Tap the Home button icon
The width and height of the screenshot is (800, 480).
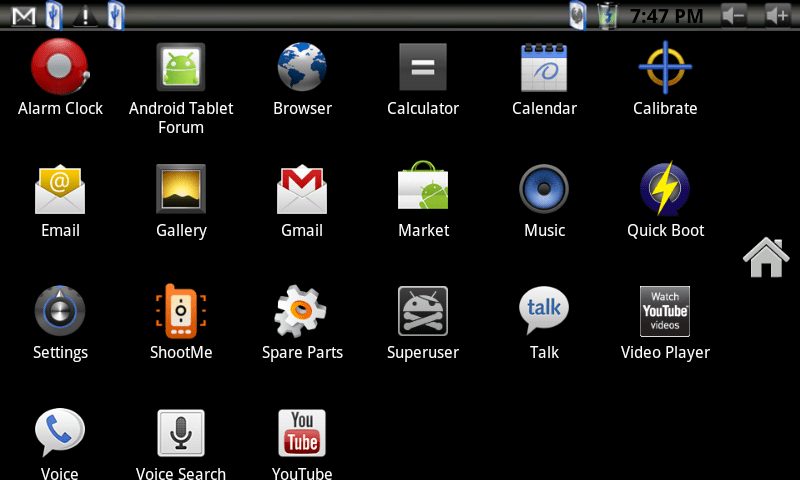pyautogui.click(x=766, y=258)
